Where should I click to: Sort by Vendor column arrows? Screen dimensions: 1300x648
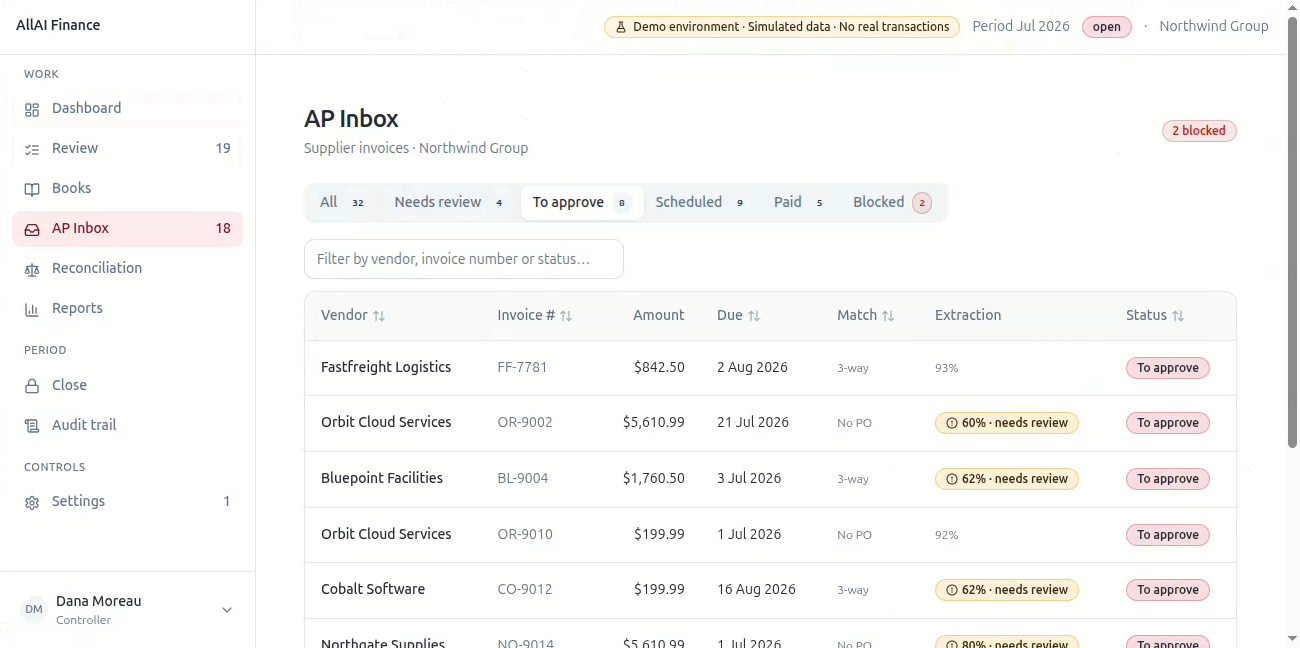pyautogui.click(x=379, y=316)
